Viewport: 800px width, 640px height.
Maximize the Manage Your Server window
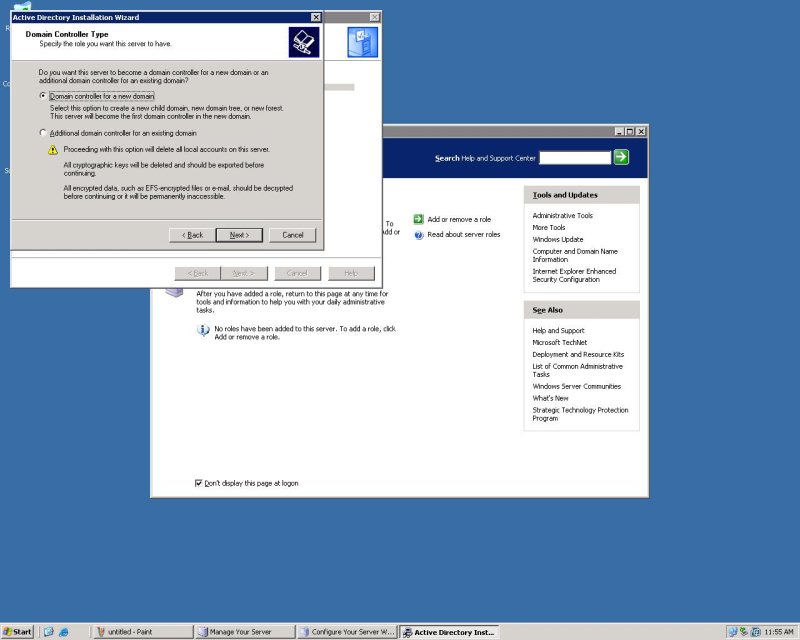click(630, 132)
